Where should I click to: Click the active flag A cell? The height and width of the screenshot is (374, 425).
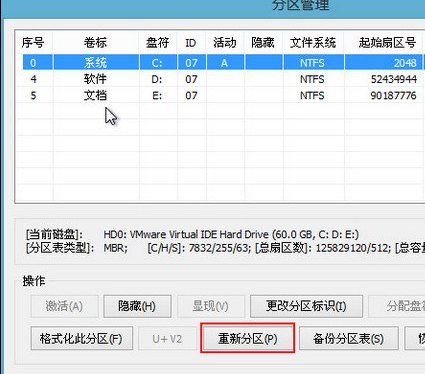(225, 63)
